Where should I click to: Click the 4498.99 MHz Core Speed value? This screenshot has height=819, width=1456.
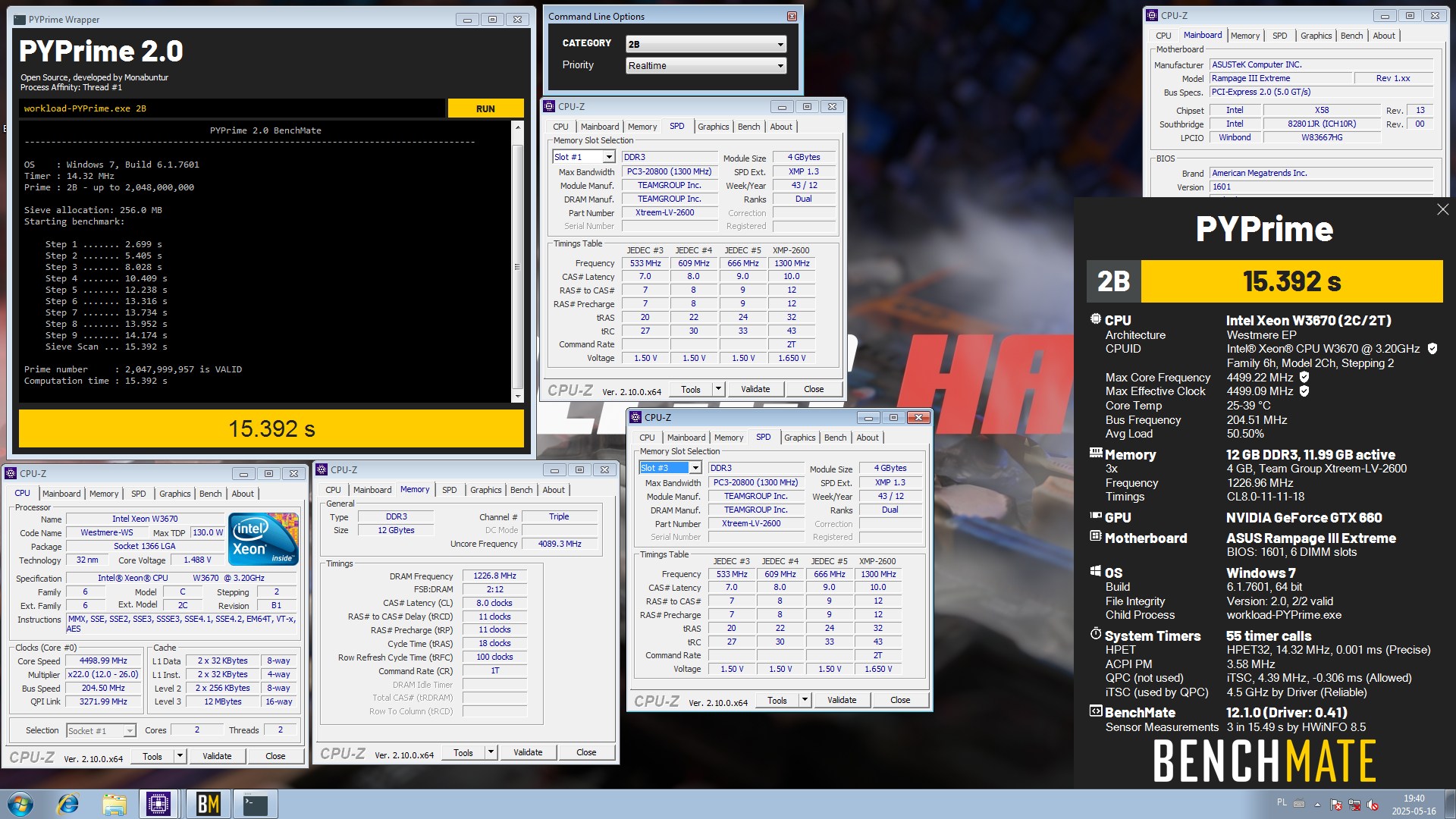[x=103, y=661]
